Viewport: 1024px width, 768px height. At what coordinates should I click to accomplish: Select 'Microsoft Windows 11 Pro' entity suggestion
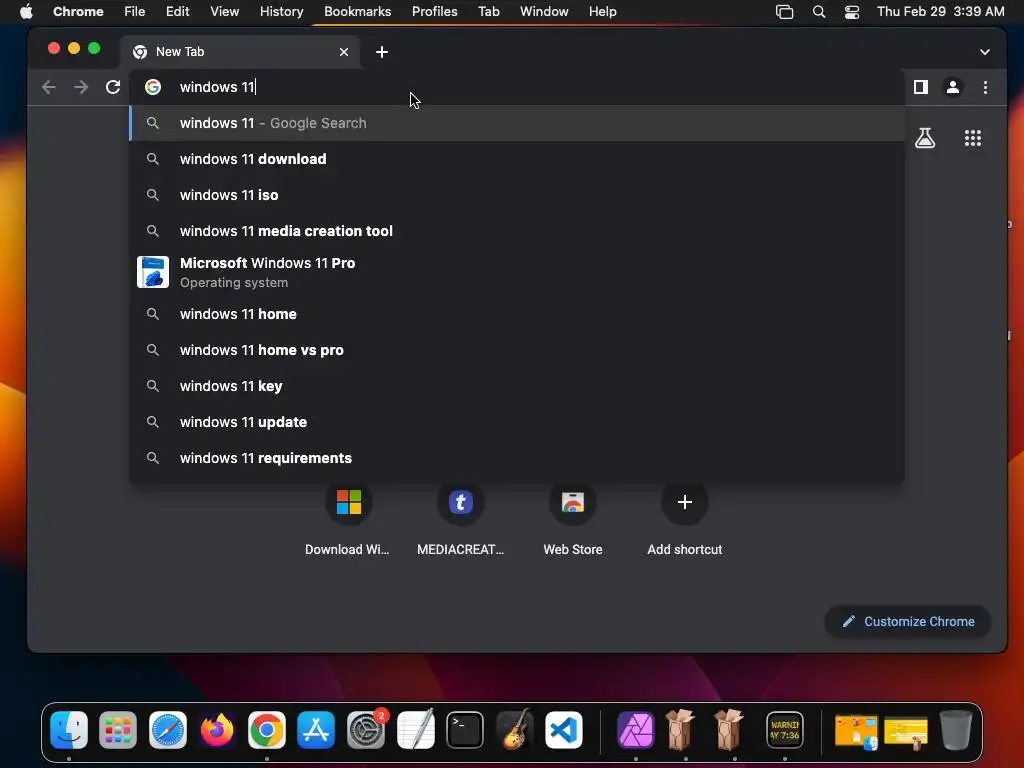point(517,272)
